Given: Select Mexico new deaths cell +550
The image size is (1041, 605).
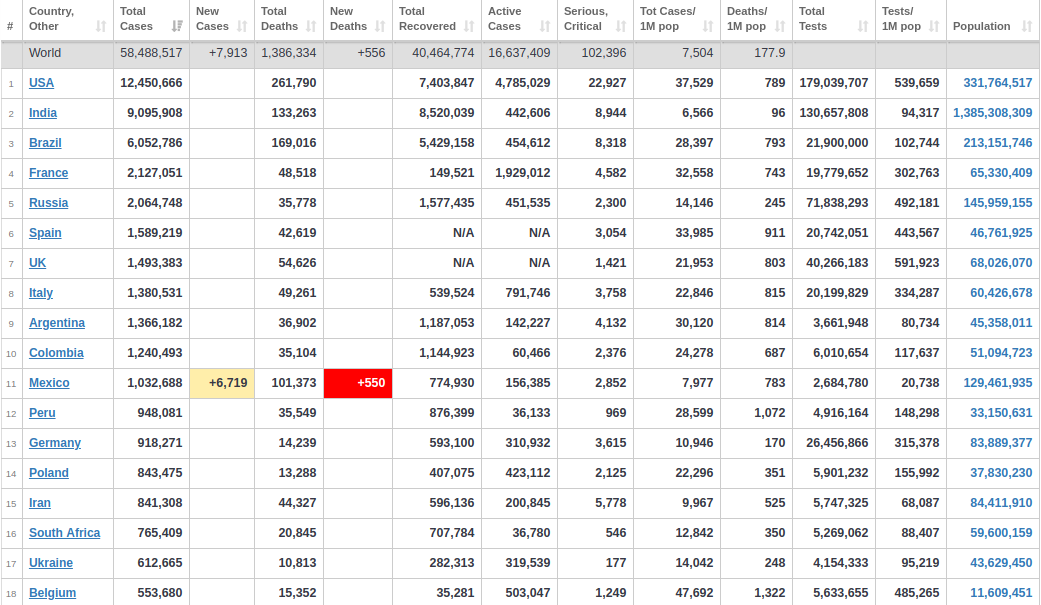Looking at the screenshot, I should 358,383.
